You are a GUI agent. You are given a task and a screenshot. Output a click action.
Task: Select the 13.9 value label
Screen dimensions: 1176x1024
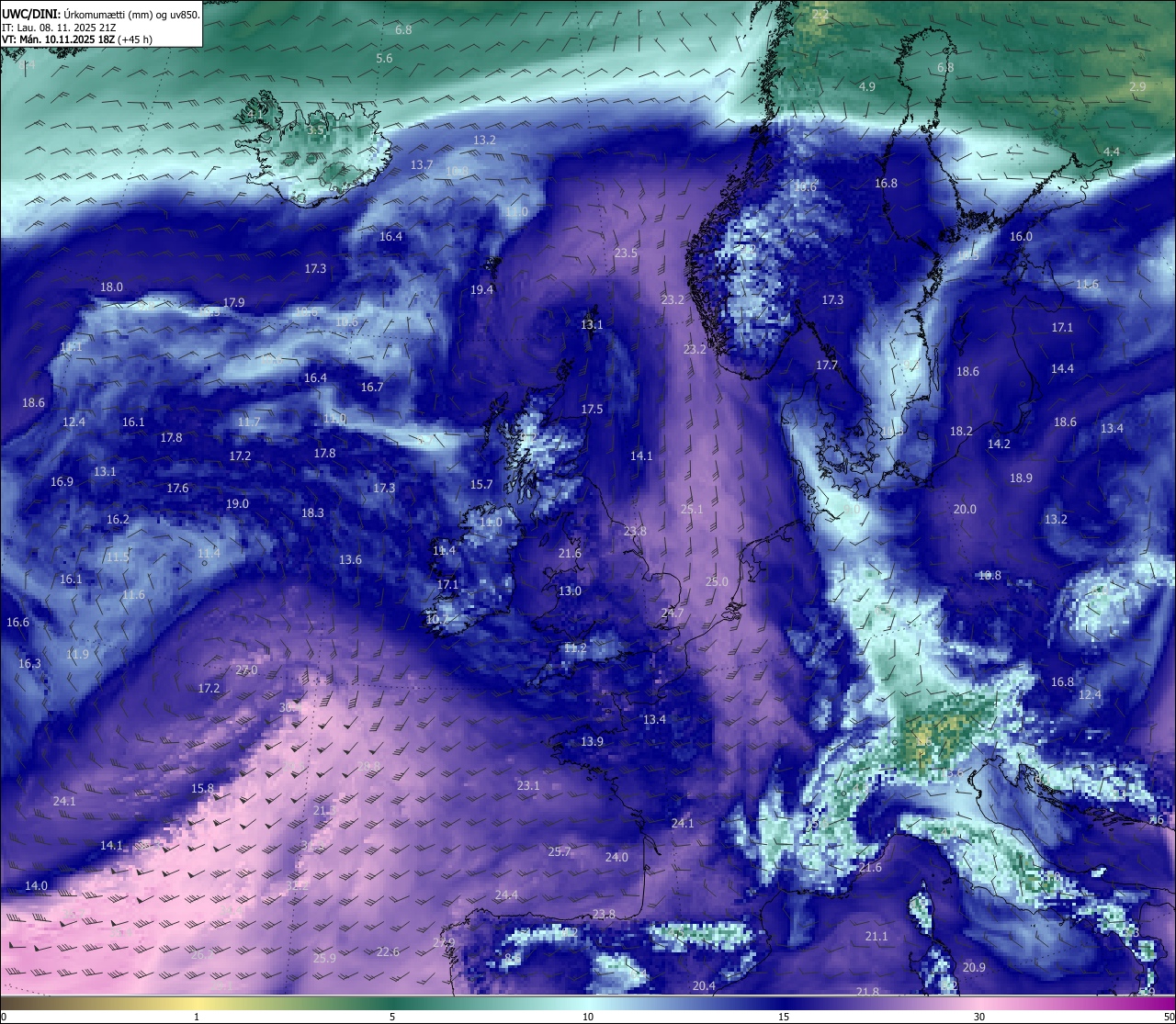(592, 741)
